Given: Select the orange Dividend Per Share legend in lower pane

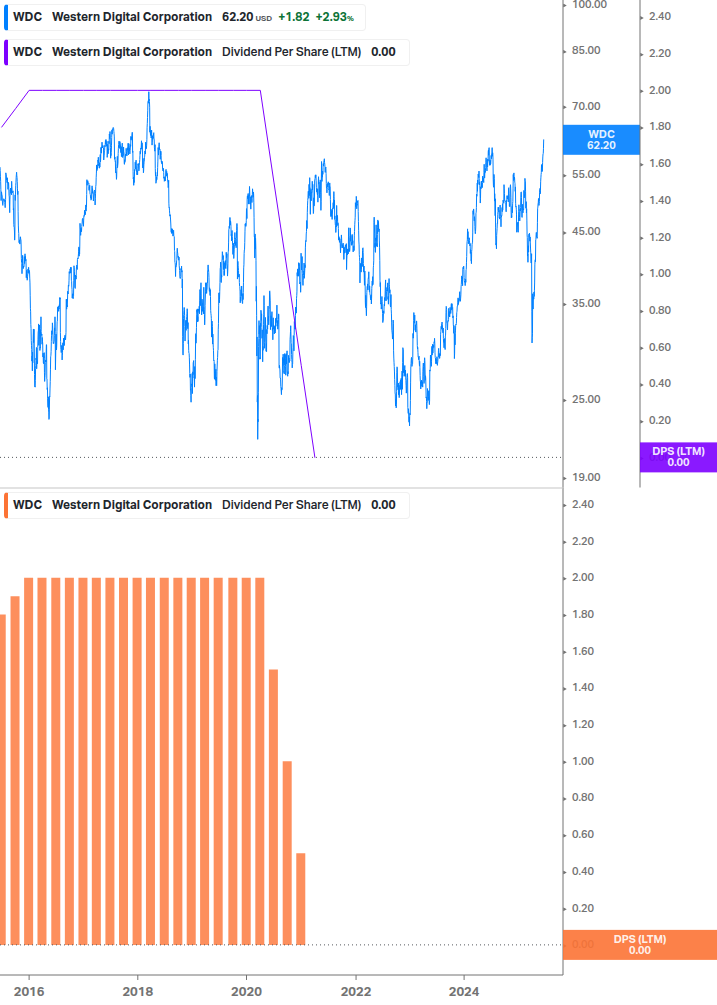Looking at the screenshot, I should click(206, 505).
